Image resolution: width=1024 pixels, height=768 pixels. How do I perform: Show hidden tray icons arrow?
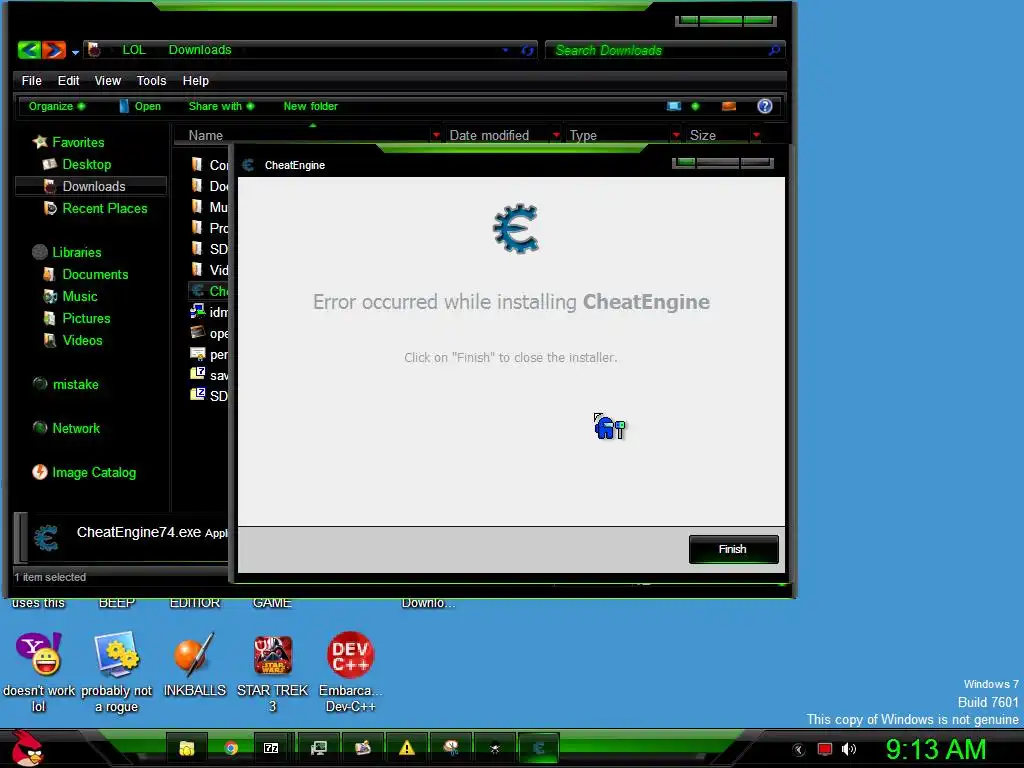point(799,750)
